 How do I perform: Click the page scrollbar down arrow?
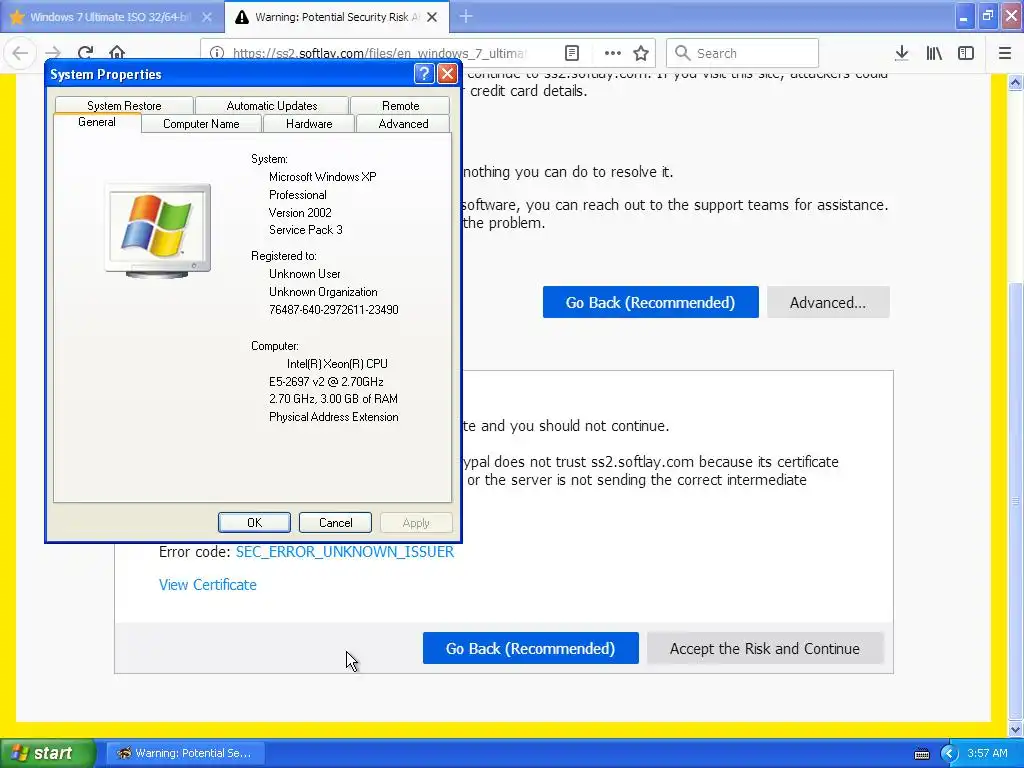pyautogui.click(x=1016, y=729)
